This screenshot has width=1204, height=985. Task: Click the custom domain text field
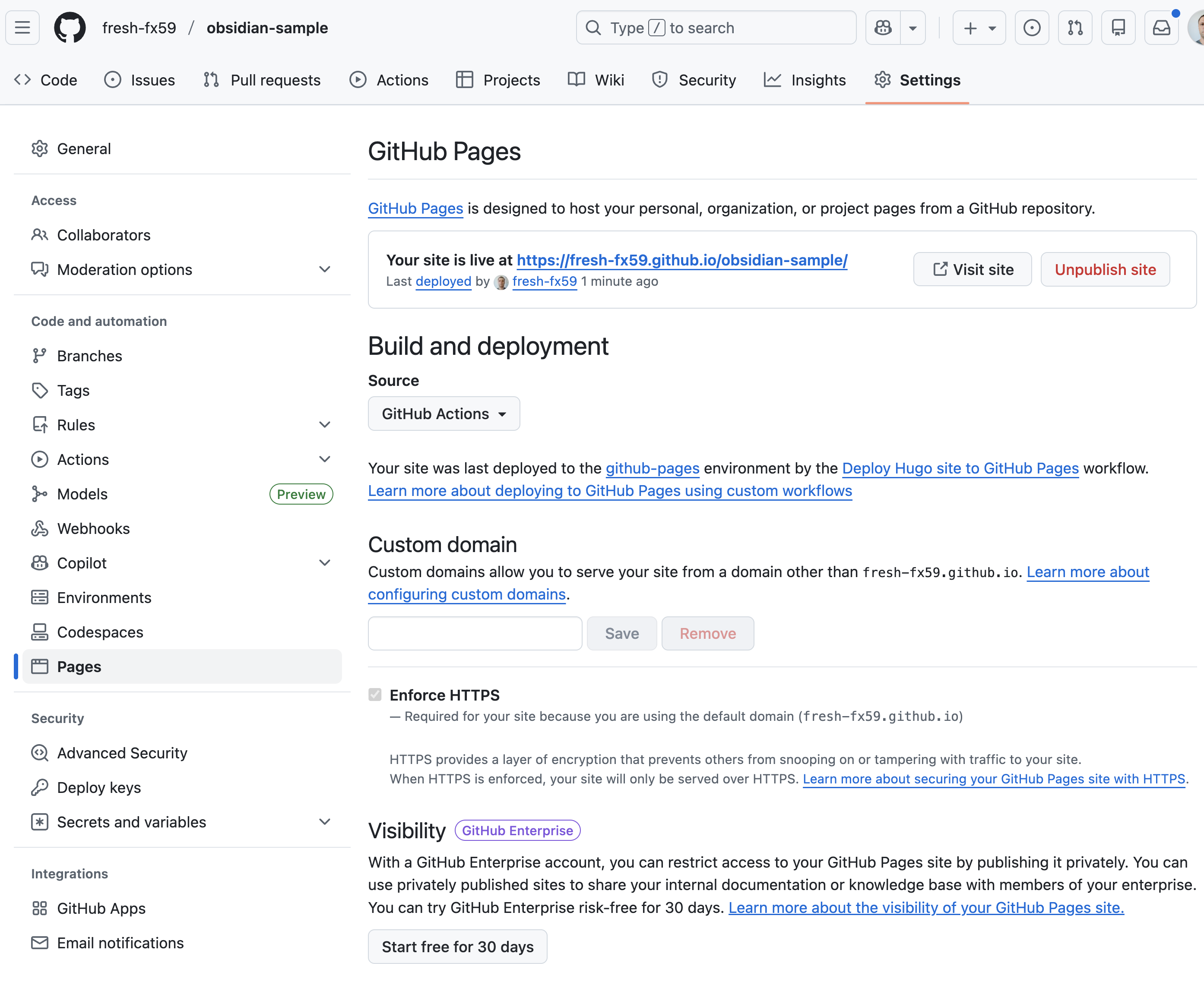(x=475, y=633)
